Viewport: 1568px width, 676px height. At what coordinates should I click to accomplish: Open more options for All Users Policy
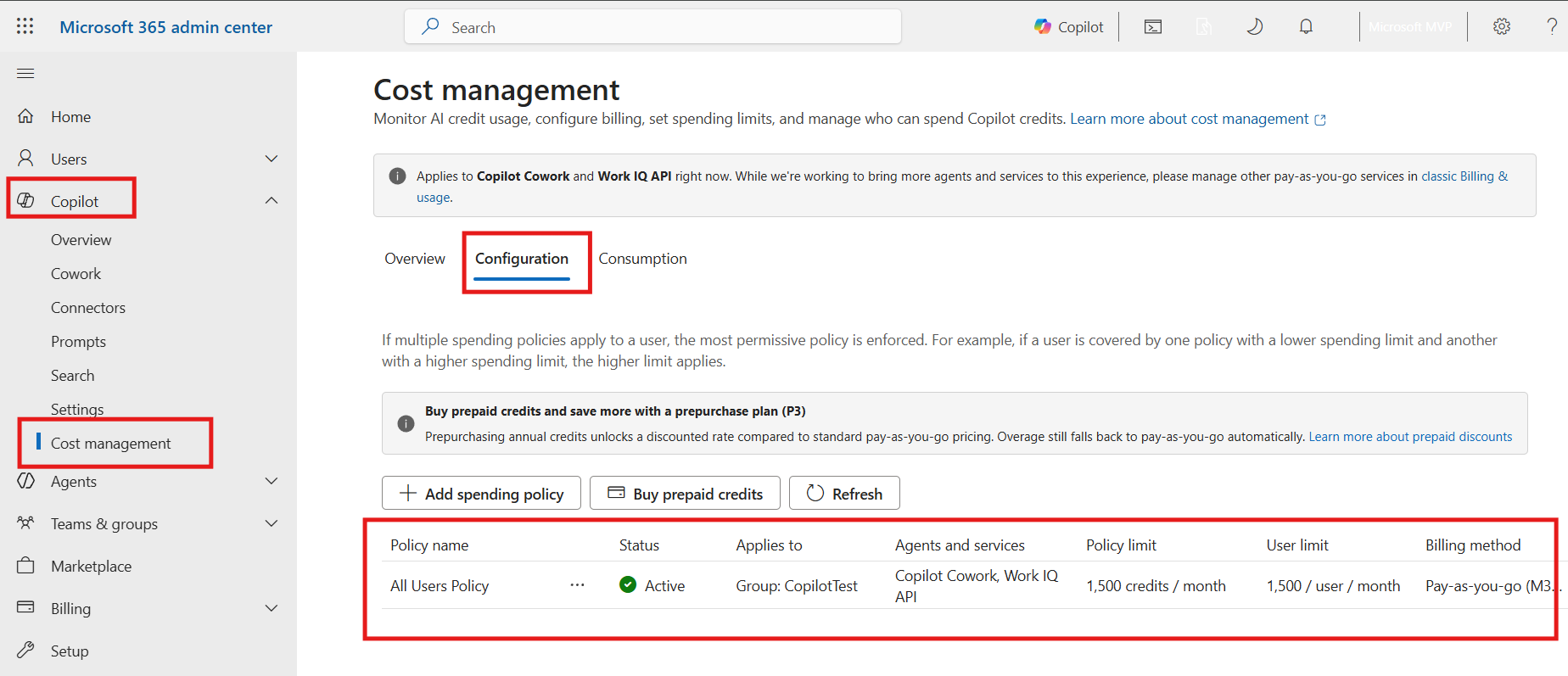578,585
